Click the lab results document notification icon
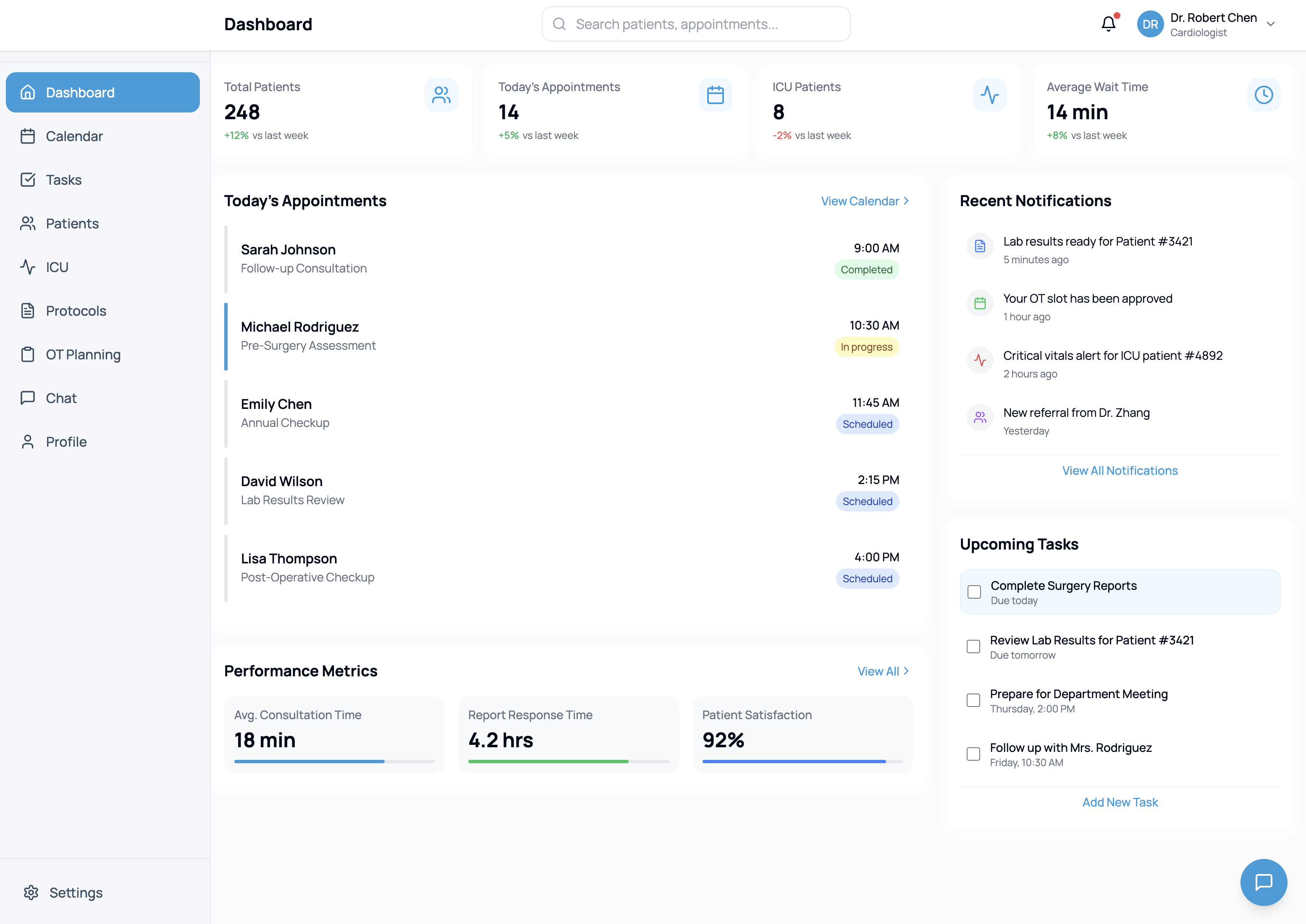Screen dimensions: 1306x924 click(x=980, y=246)
